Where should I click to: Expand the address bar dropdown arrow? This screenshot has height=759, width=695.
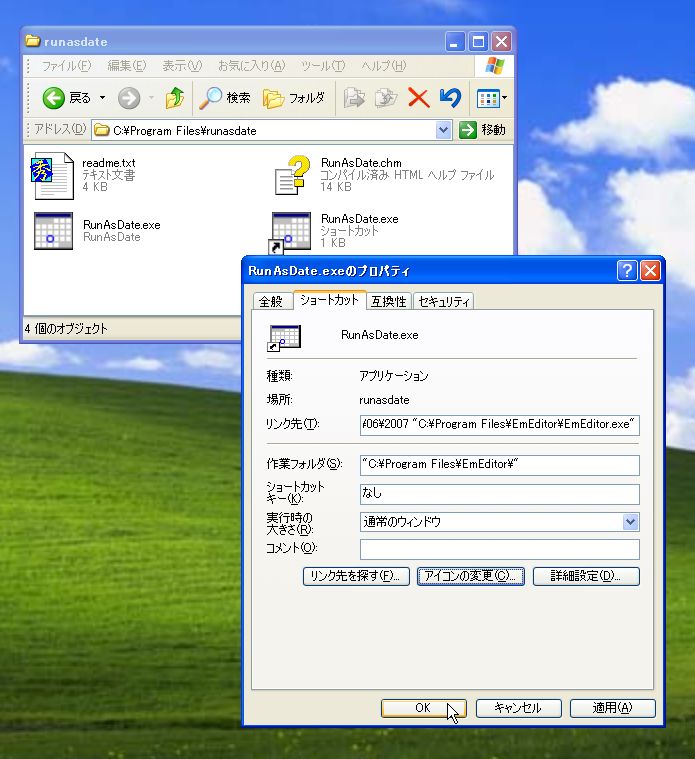click(443, 130)
